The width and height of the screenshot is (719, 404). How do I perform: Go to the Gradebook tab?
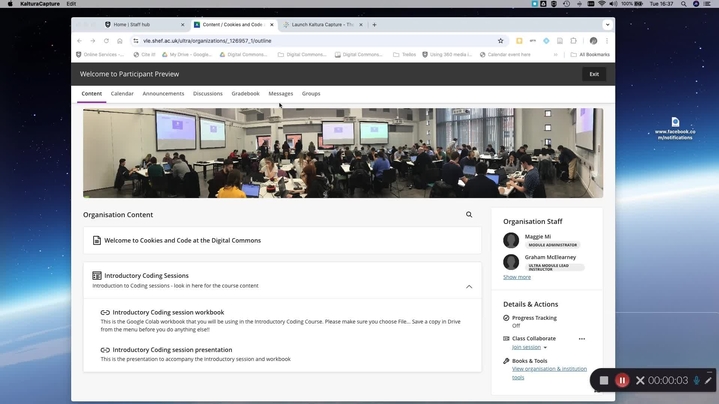(x=245, y=94)
